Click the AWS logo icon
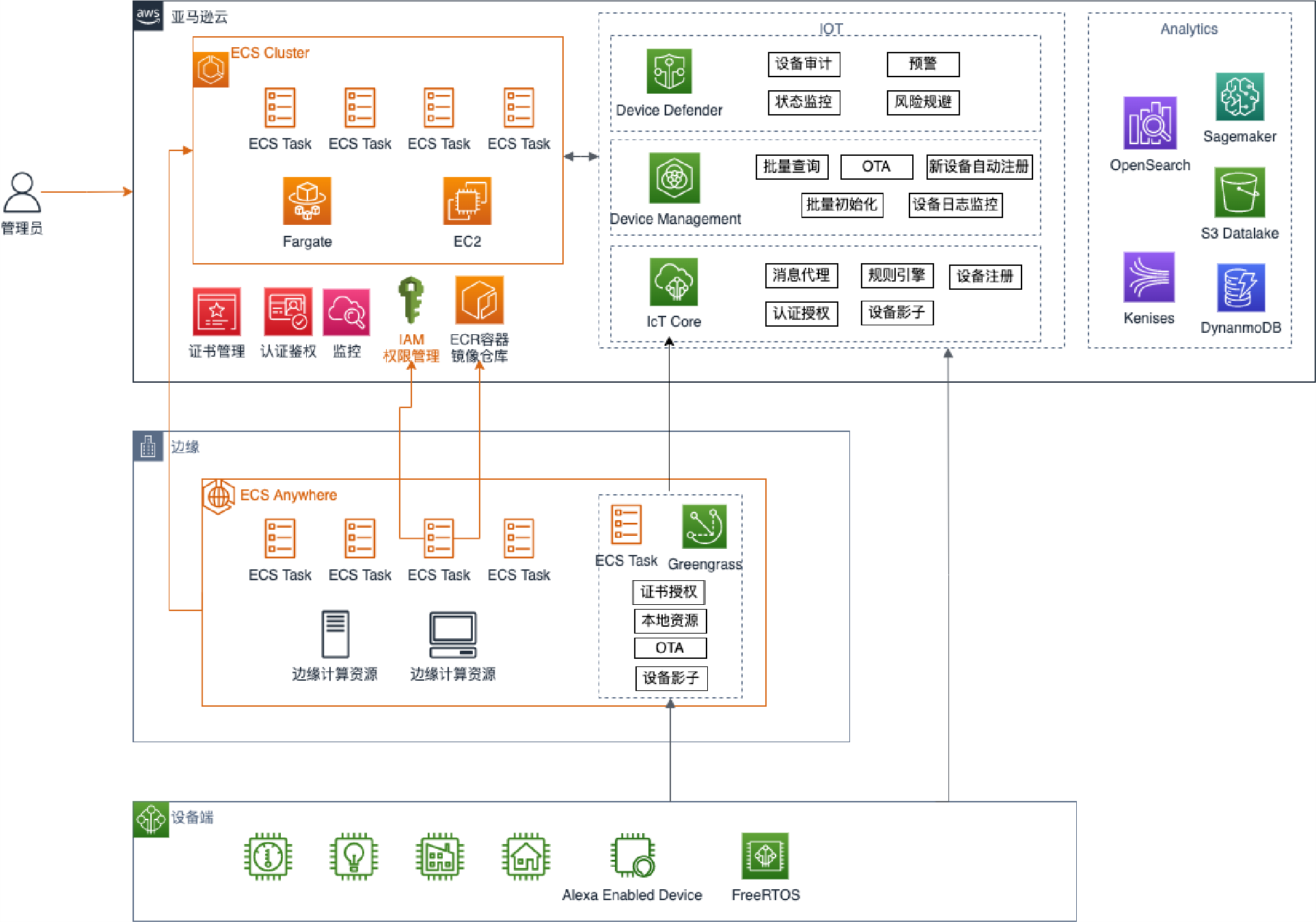 148,15
